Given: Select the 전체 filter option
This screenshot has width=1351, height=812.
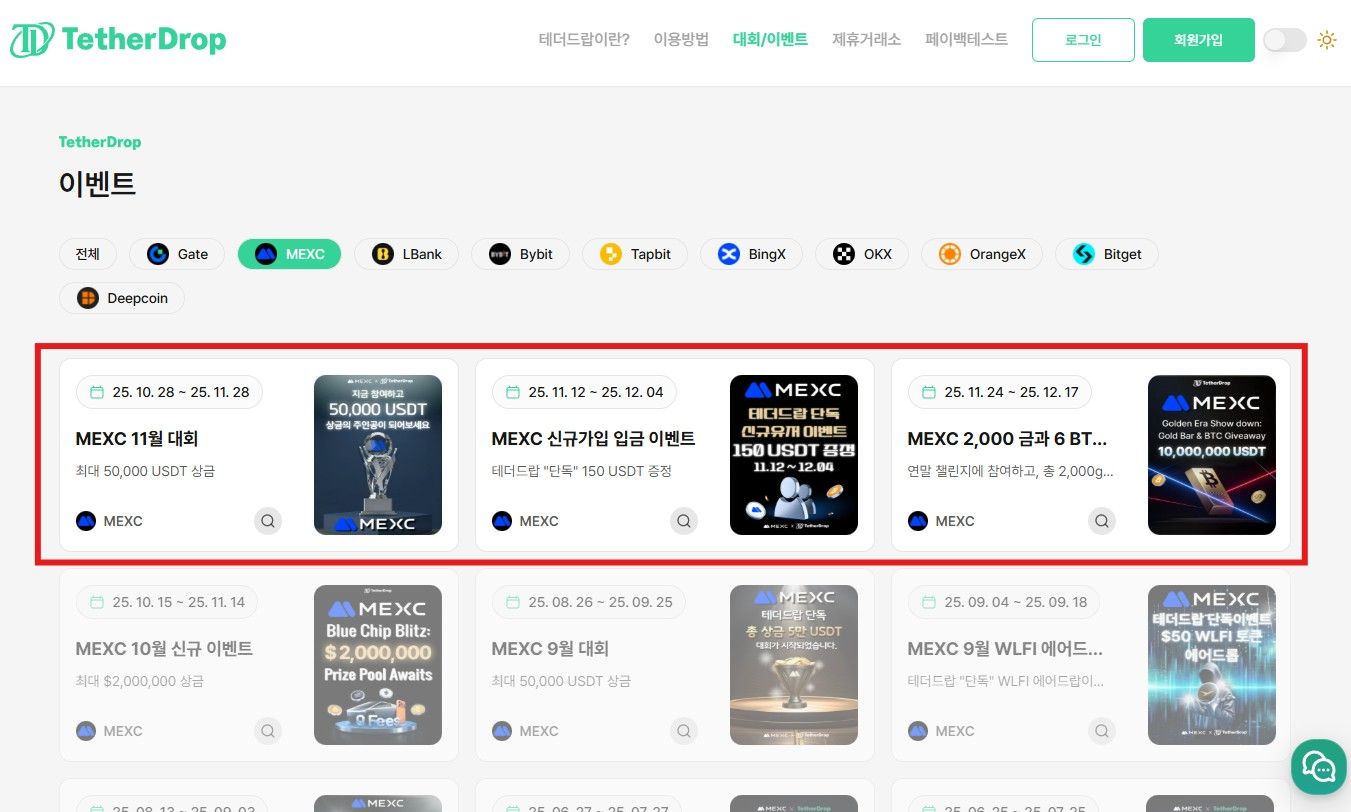Looking at the screenshot, I should (87, 254).
